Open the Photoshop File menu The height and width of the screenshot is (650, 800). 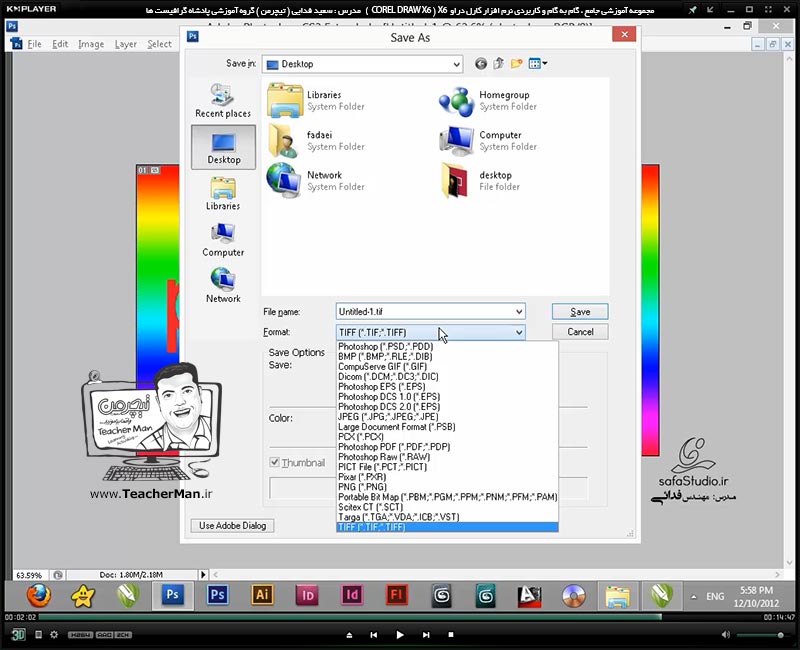(34, 44)
